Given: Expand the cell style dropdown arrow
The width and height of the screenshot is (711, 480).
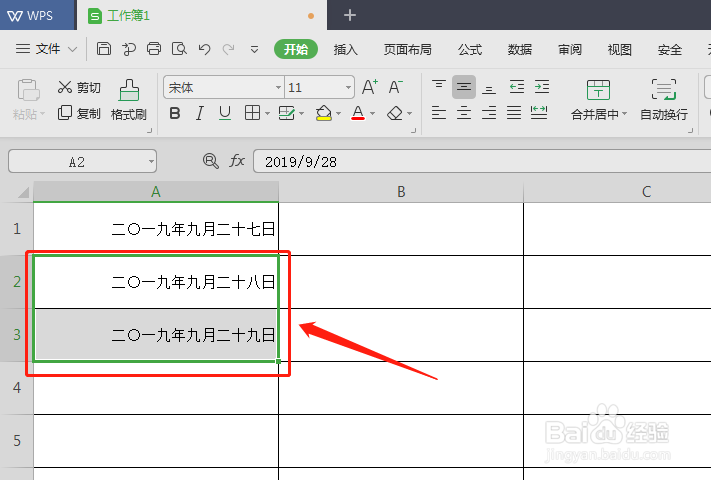Looking at the screenshot, I should (x=302, y=113).
